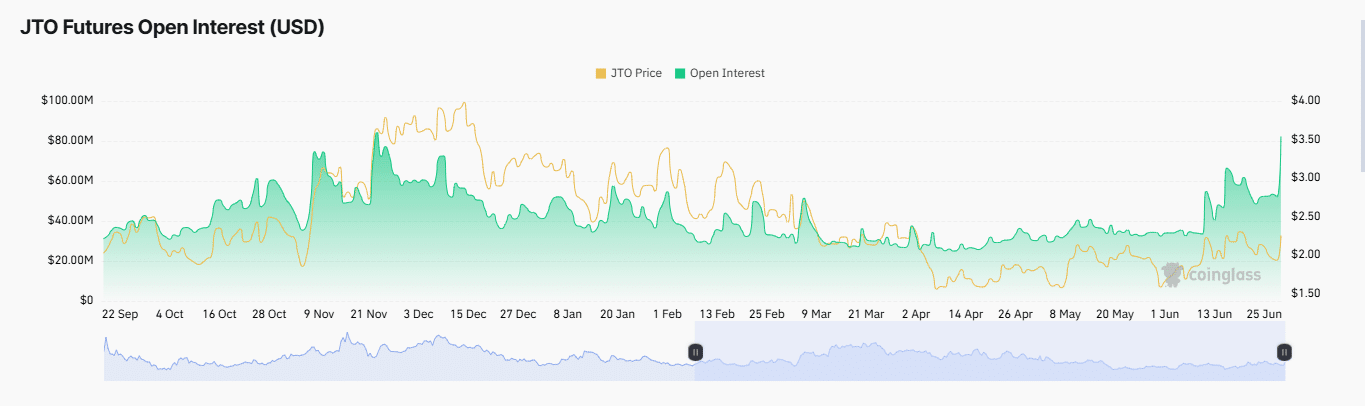Click the 25 Feb date label
Viewport: 1365px width, 406px height.
coord(767,314)
